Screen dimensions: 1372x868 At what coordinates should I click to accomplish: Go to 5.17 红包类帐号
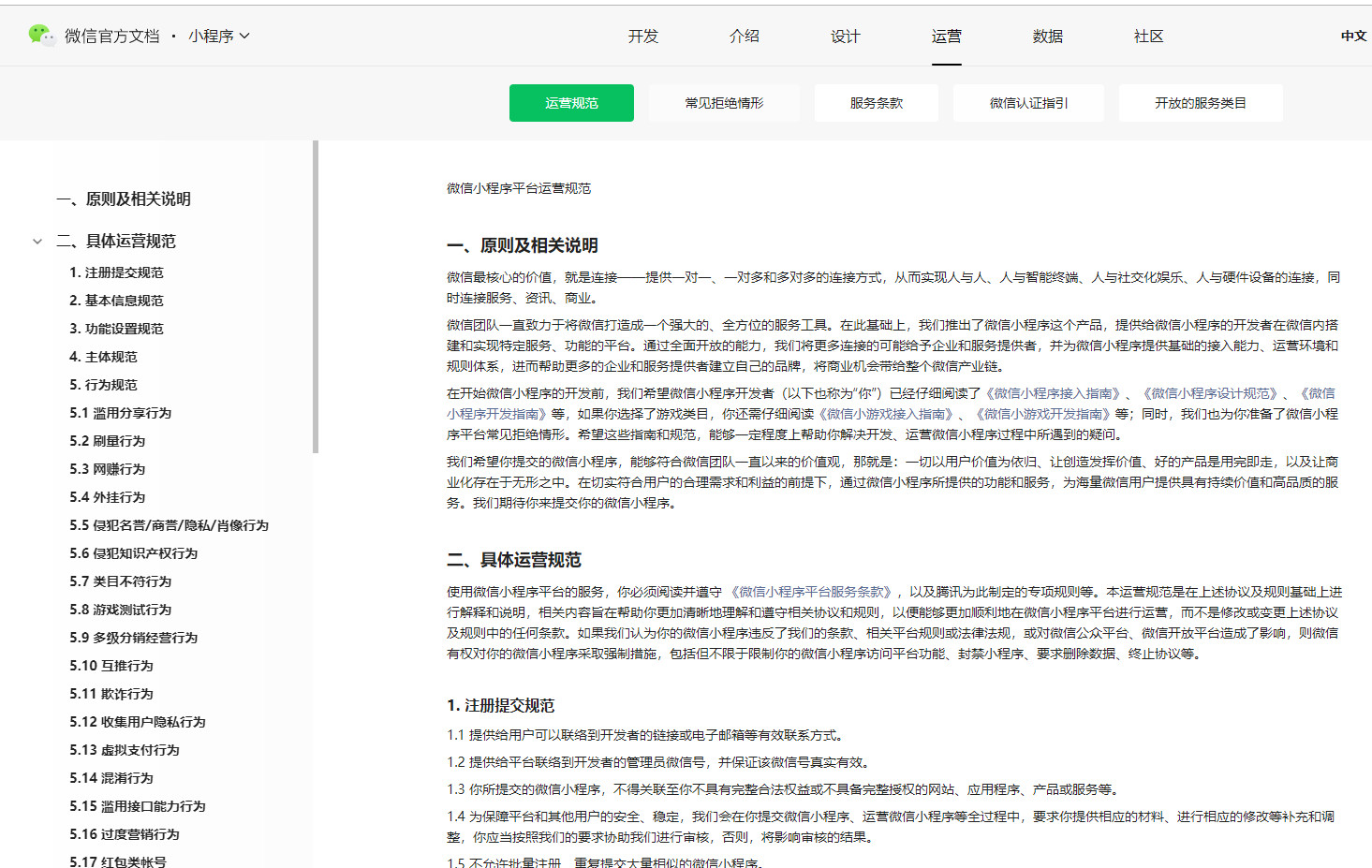(x=118, y=861)
